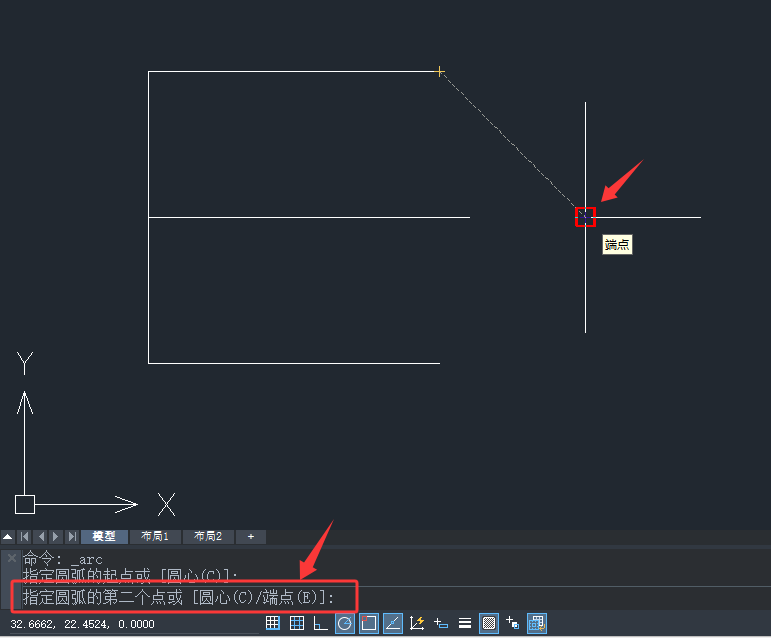771x638 pixels.
Task: Toggle polar tracking in status bar
Action: tap(345, 623)
